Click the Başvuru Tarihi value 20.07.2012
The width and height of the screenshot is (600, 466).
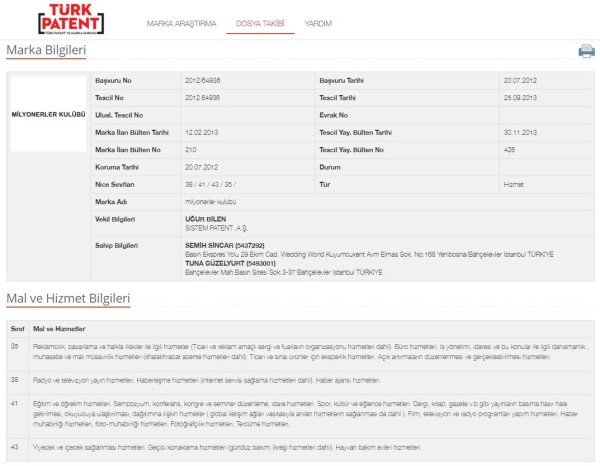point(519,79)
